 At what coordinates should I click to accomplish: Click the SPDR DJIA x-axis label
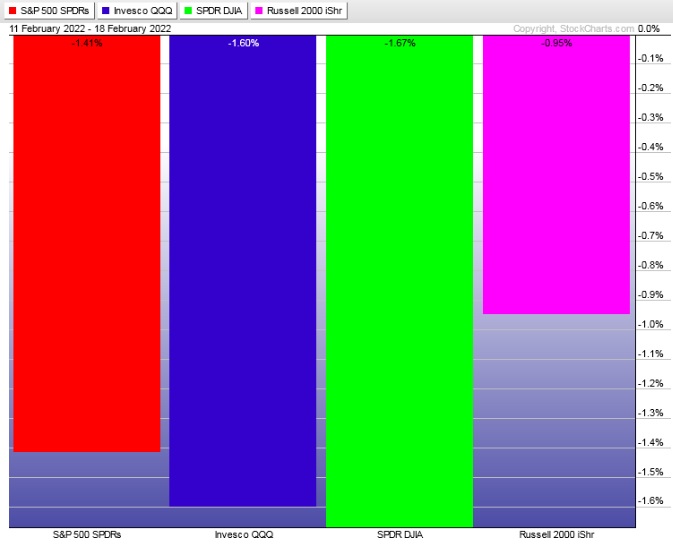point(400,535)
